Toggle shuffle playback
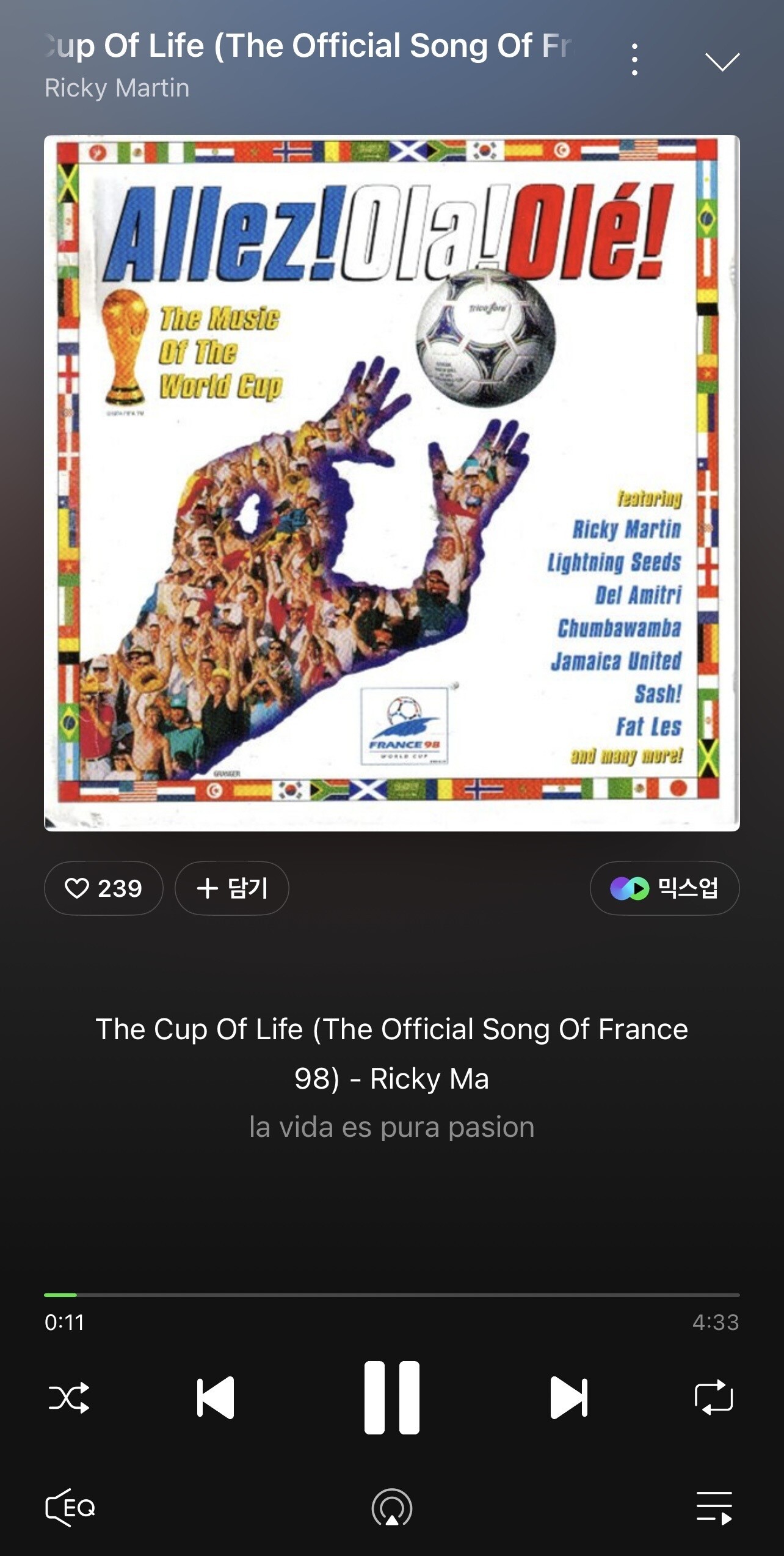The height and width of the screenshot is (1556, 784). [69, 1397]
